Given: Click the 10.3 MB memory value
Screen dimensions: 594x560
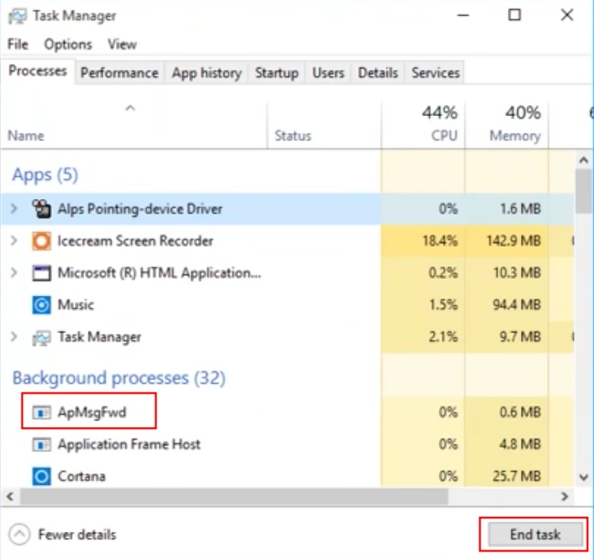Looking at the screenshot, I should (517, 273).
